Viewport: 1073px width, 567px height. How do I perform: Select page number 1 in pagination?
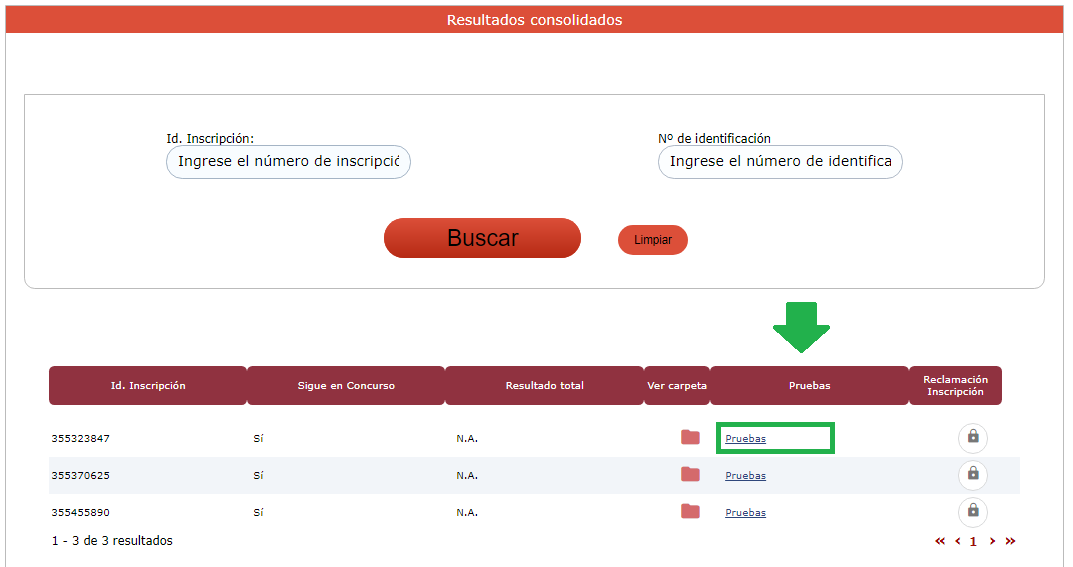tap(973, 542)
